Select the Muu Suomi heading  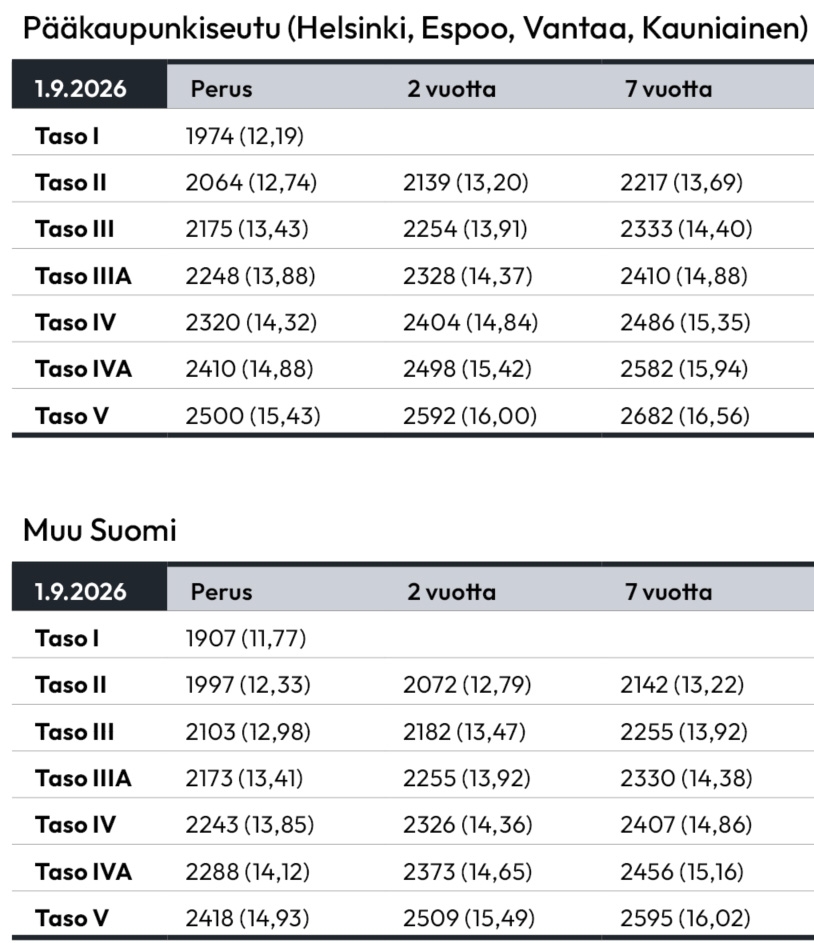[100, 530]
